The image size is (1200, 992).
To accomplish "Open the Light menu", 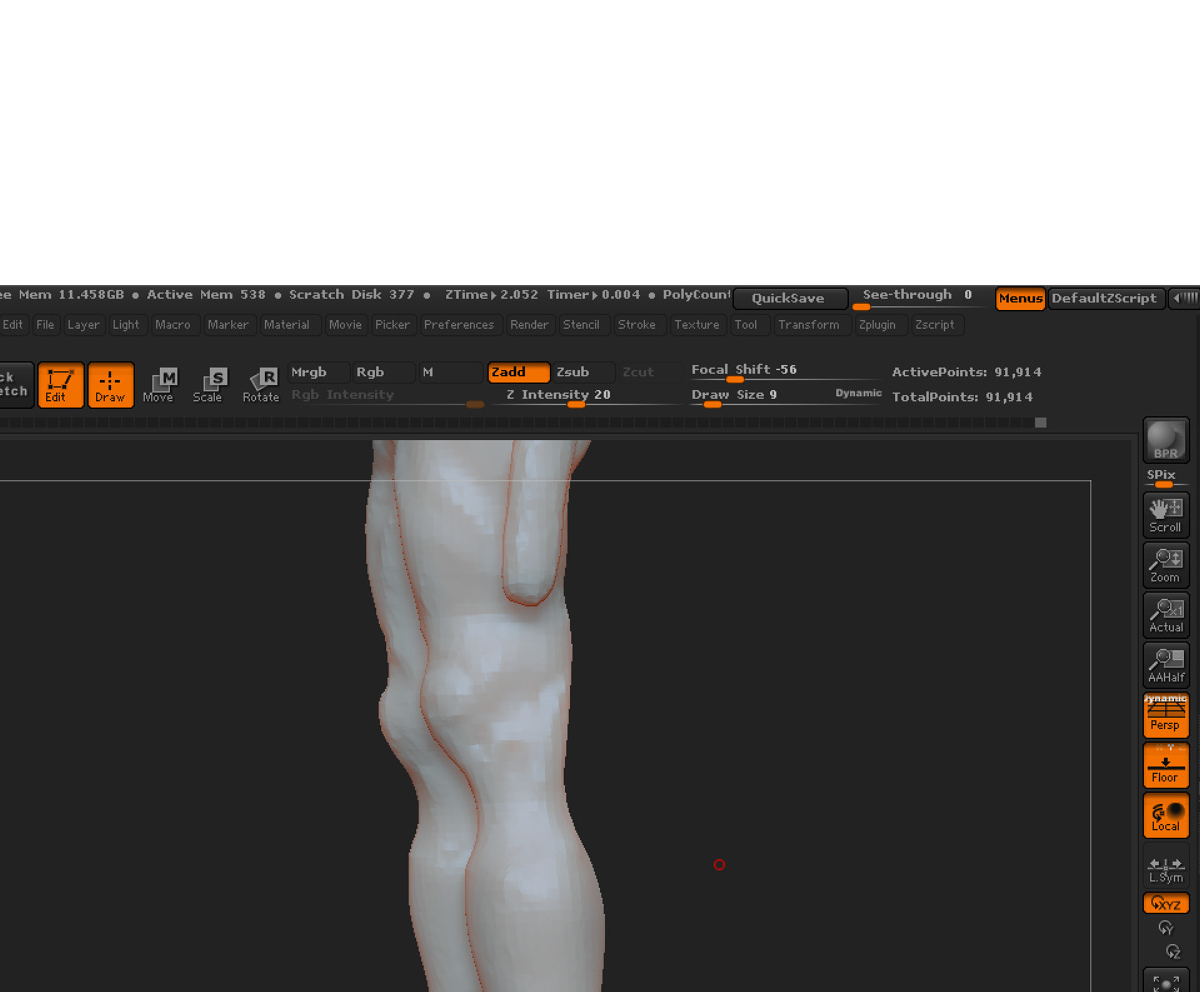I will click(126, 325).
